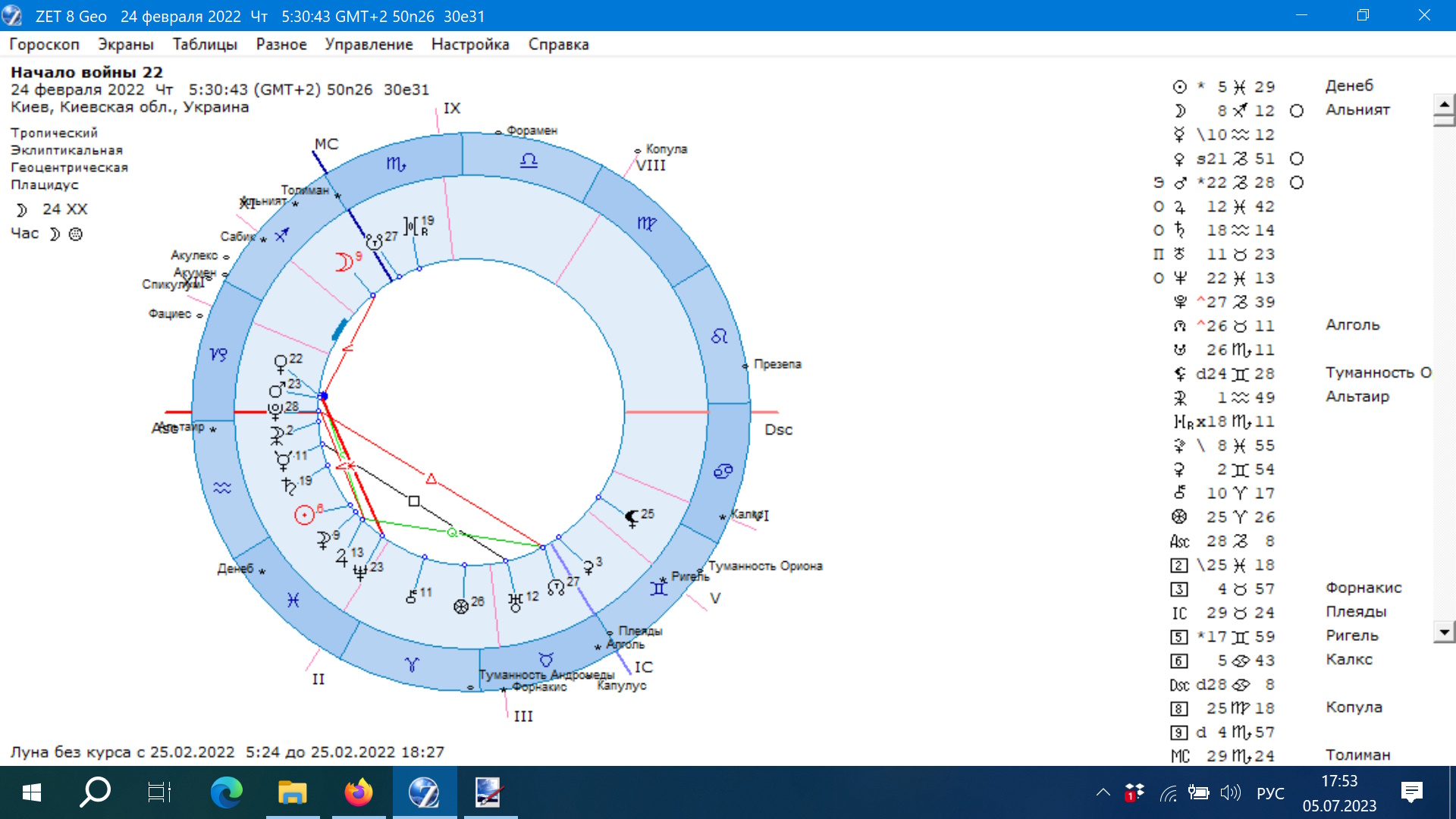The width and height of the screenshot is (1456, 819).
Task: Click the Part of Fortune symbol in wheel
Action: click(460, 606)
